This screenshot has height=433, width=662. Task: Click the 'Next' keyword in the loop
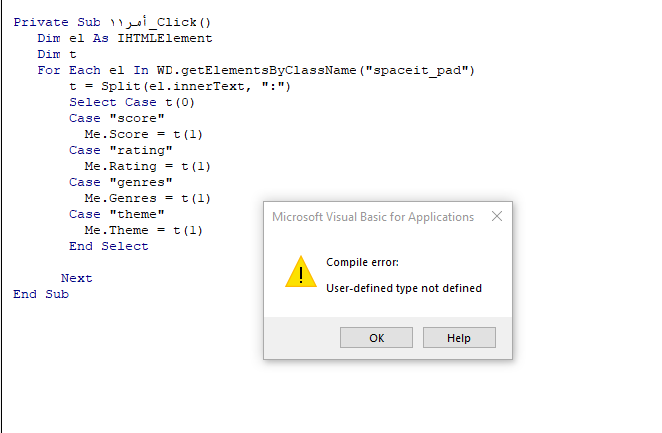coord(76,279)
